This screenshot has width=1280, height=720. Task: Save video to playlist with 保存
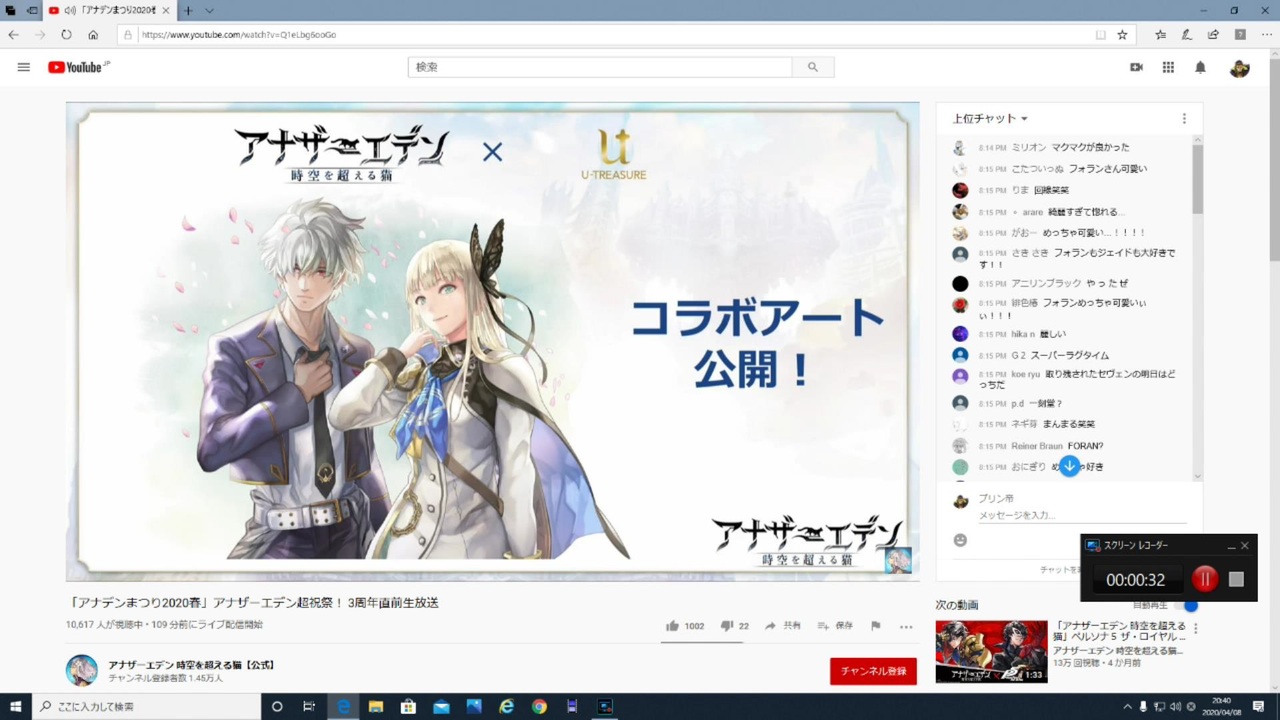[835, 626]
